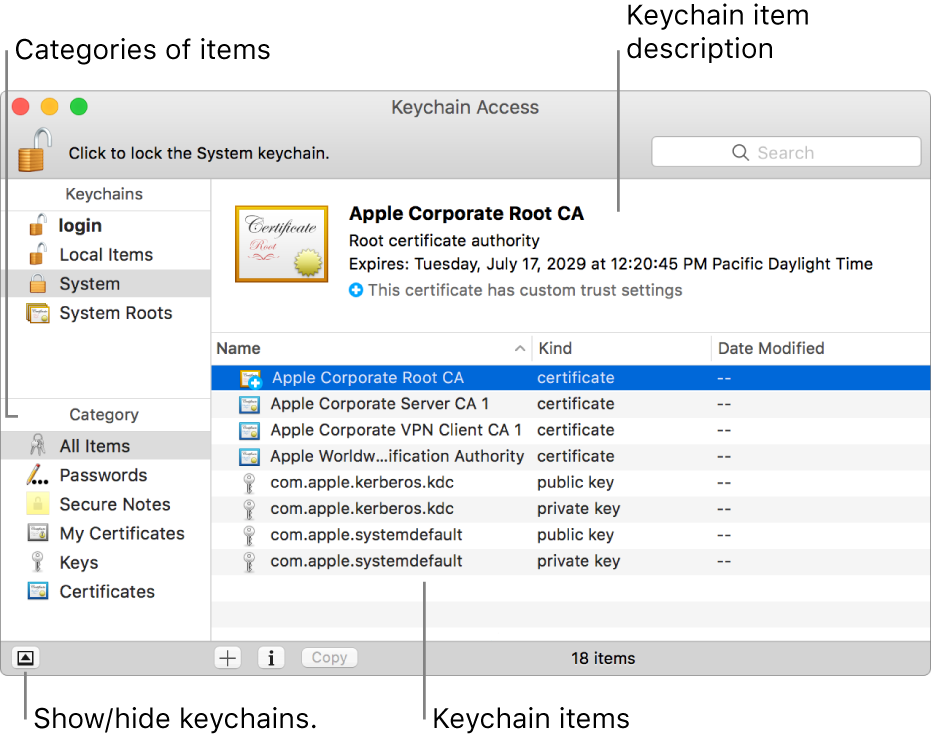Click the System Roots certificate folder icon
Viewport: 931px width, 742px height.
point(38,313)
